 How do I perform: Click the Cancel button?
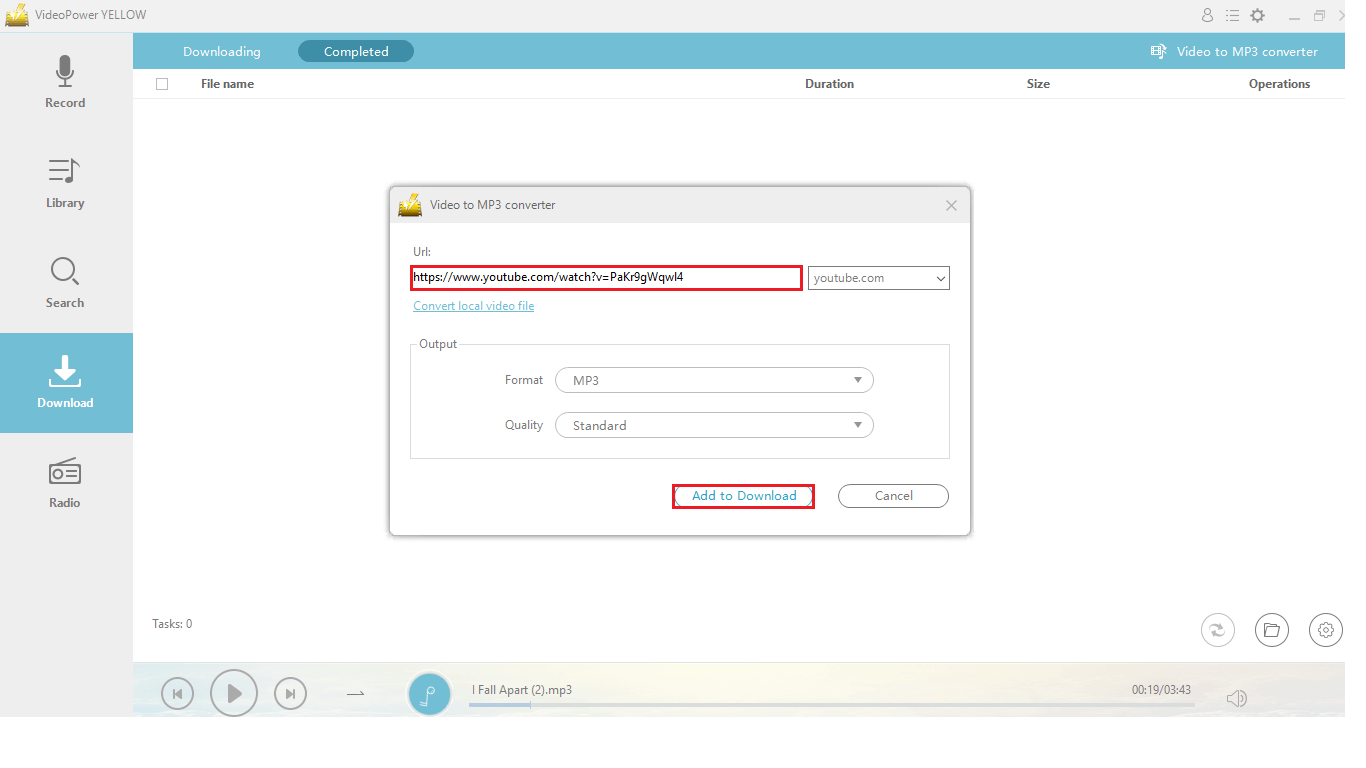pyautogui.click(x=893, y=496)
